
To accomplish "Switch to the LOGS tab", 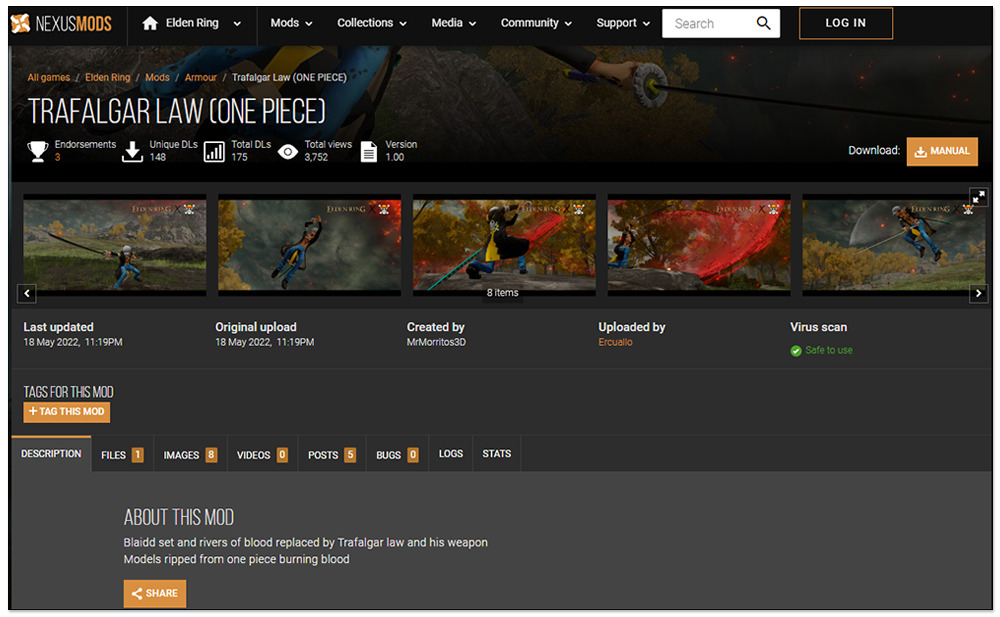I will 451,454.
